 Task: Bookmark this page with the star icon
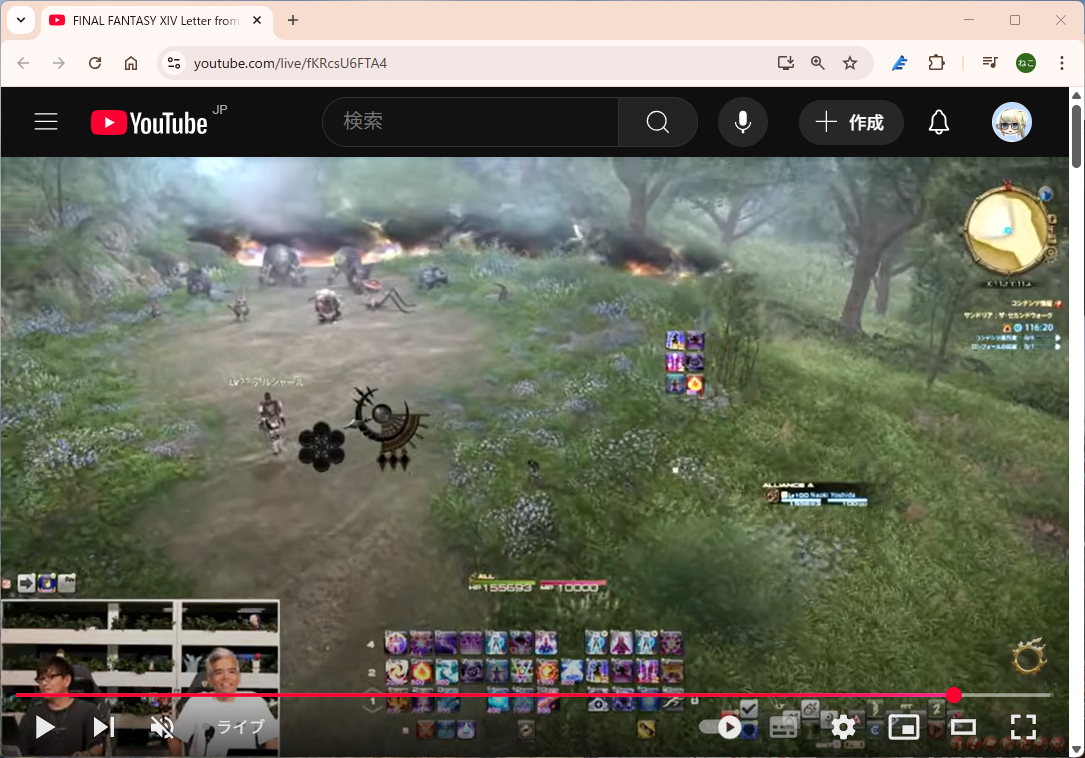[850, 63]
